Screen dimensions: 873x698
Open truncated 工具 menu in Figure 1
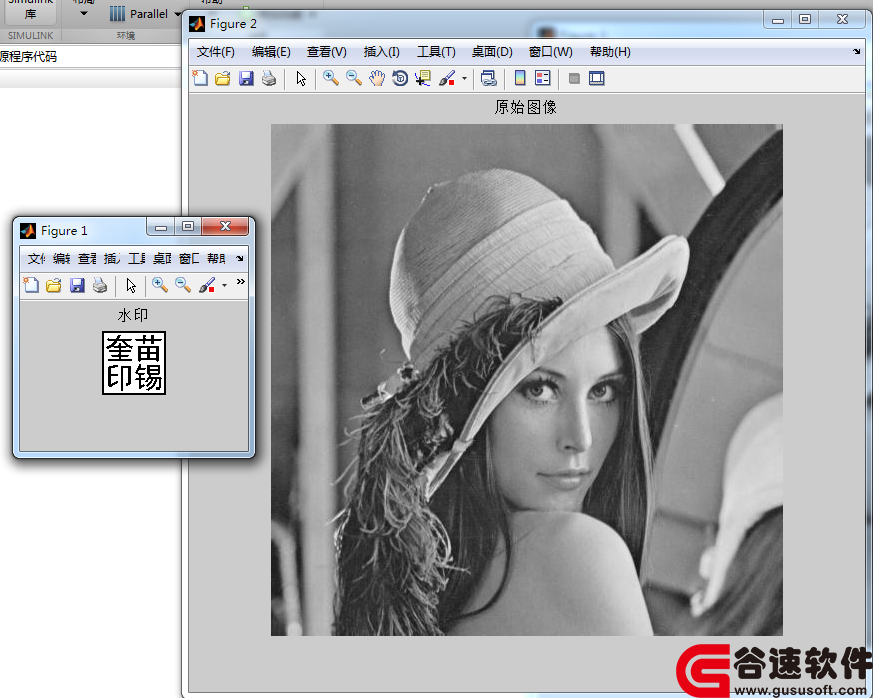point(137,258)
